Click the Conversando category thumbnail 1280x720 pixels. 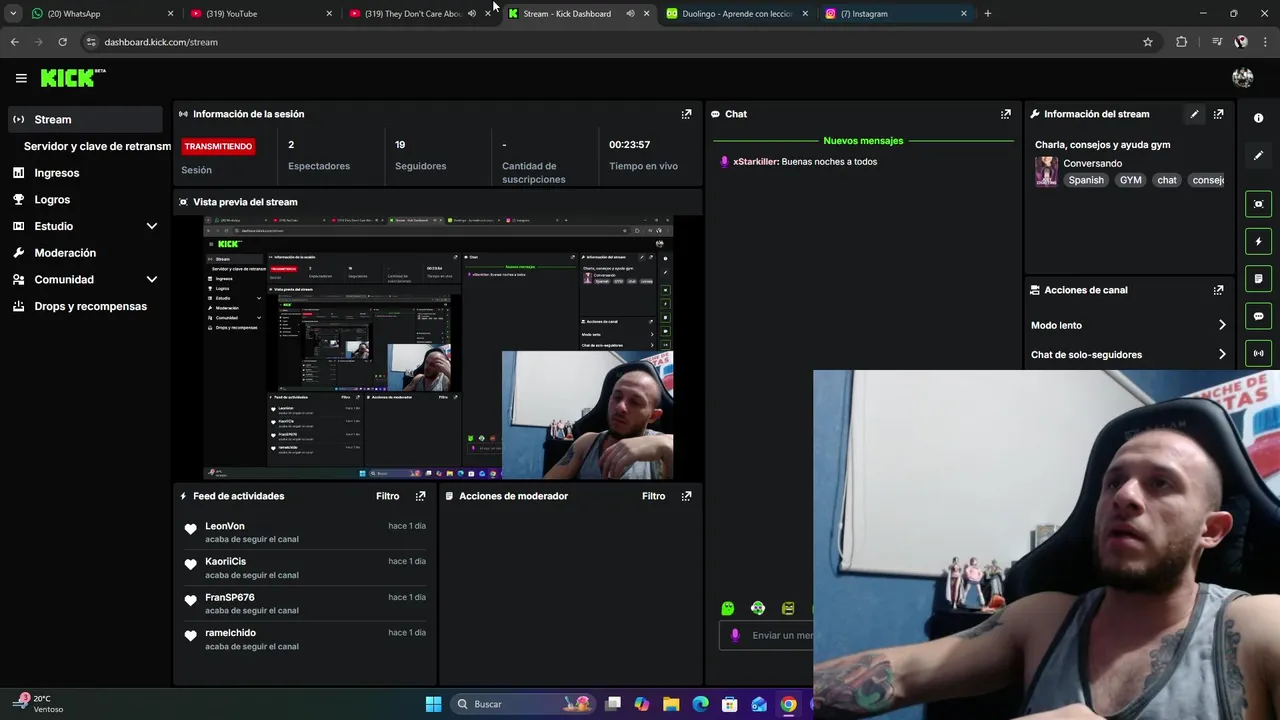point(1046,171)
